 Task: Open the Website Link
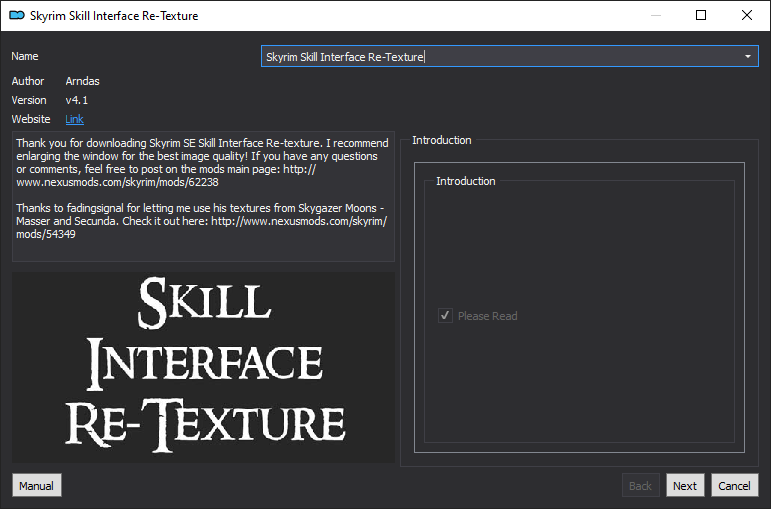click(74, 119)
